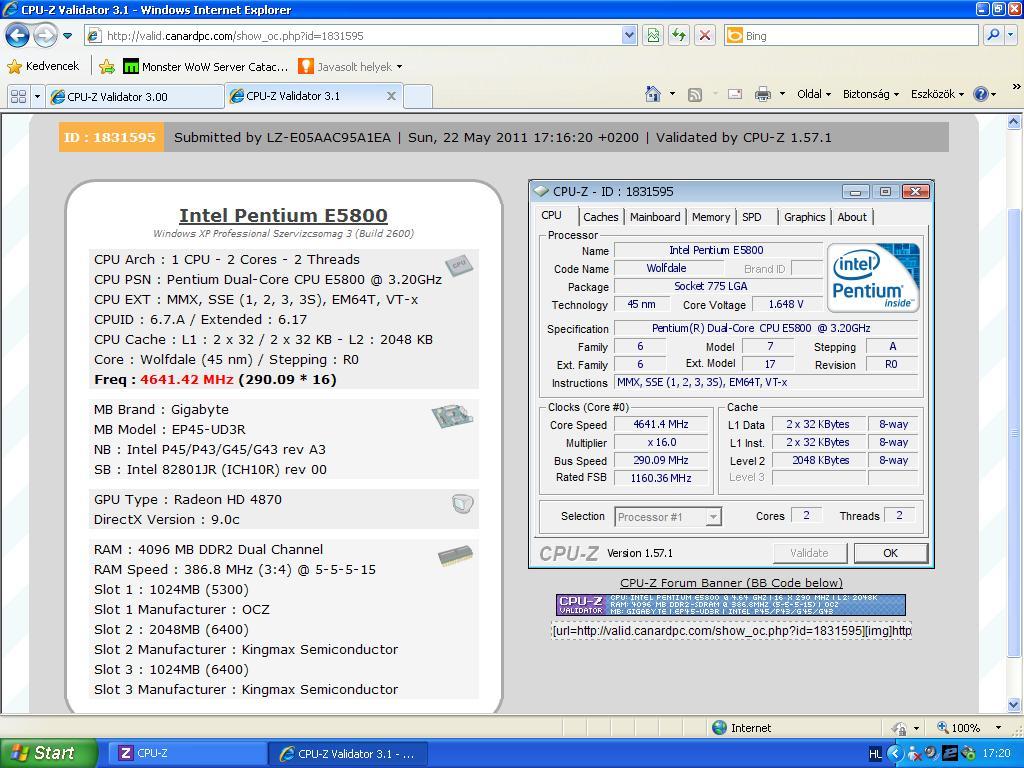Open the Eszközök tools menu

(x=937, y=94)
